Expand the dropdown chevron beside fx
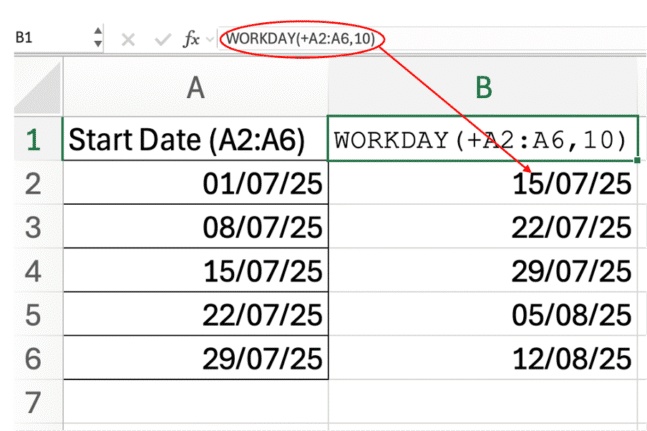Viewport: 647px width, 431px height. (x=209, y=39)
